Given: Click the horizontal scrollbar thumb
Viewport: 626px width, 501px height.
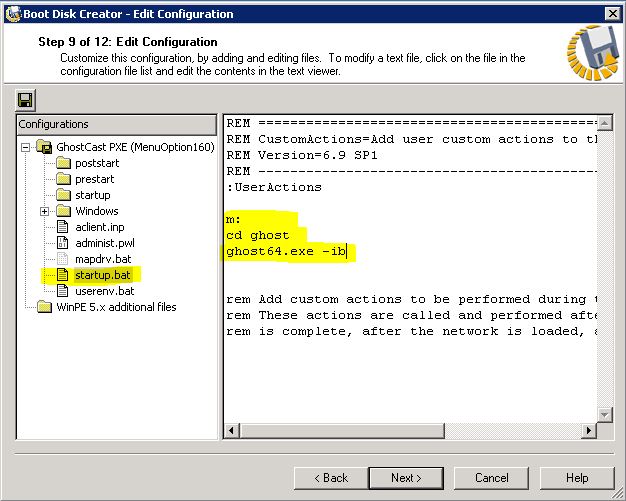Looking at the screenshot, I should point(342,430).
